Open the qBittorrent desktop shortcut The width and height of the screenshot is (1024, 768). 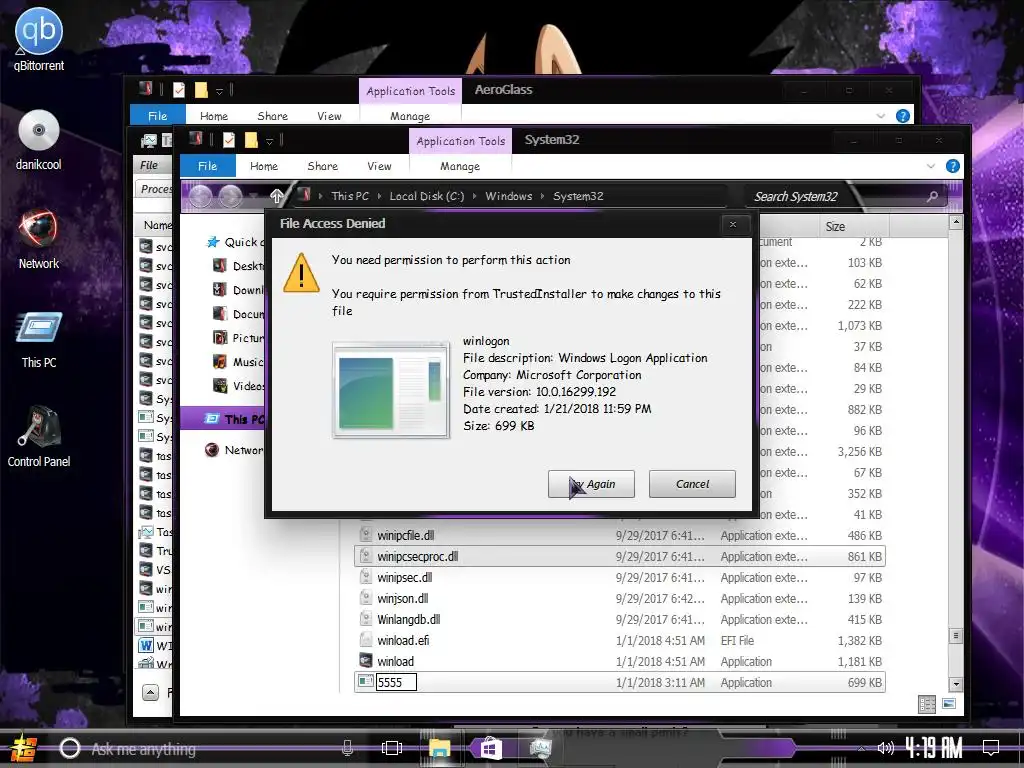pyautogui.click(x=39, y=39)
